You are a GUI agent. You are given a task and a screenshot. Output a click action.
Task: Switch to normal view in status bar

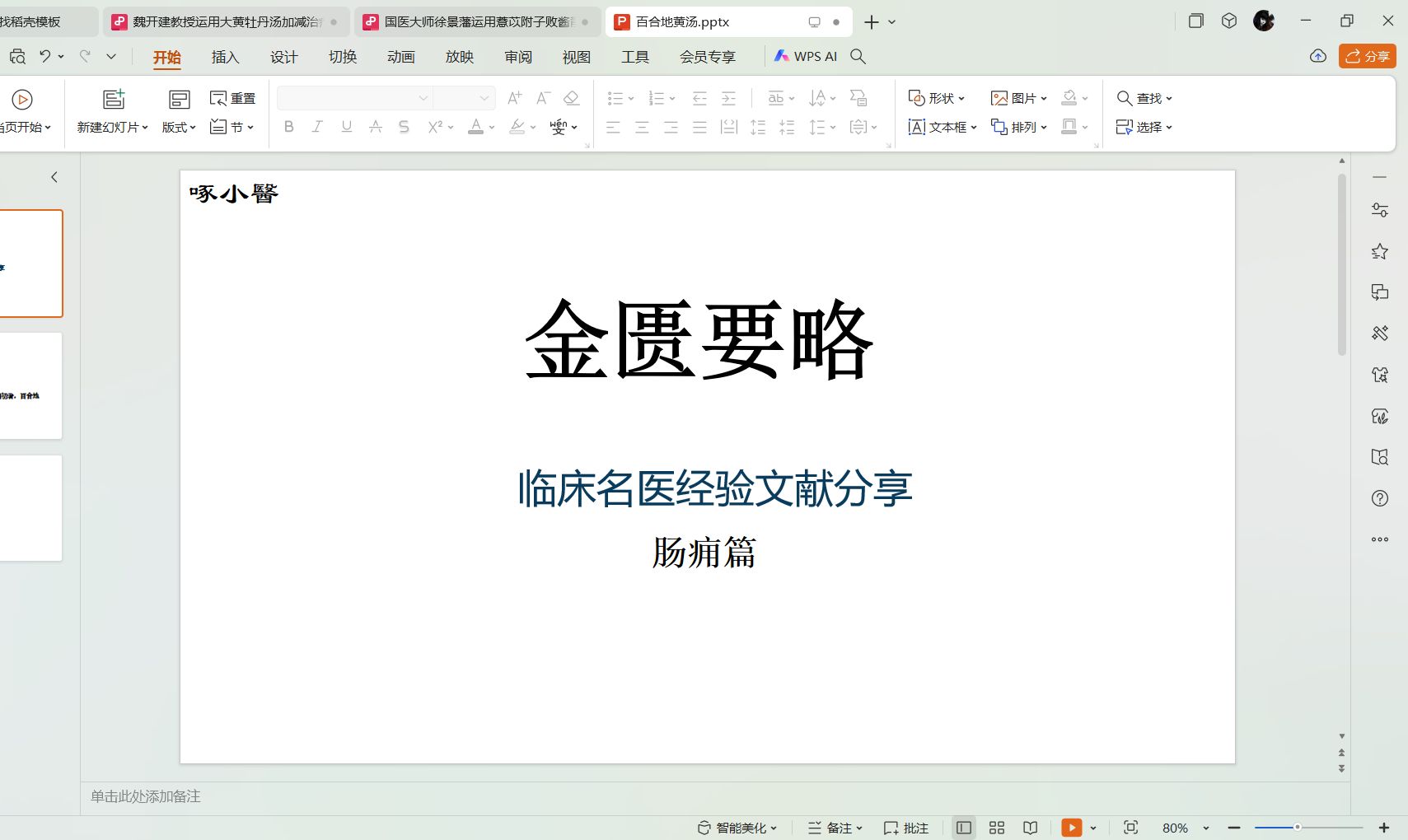point(964,828)
